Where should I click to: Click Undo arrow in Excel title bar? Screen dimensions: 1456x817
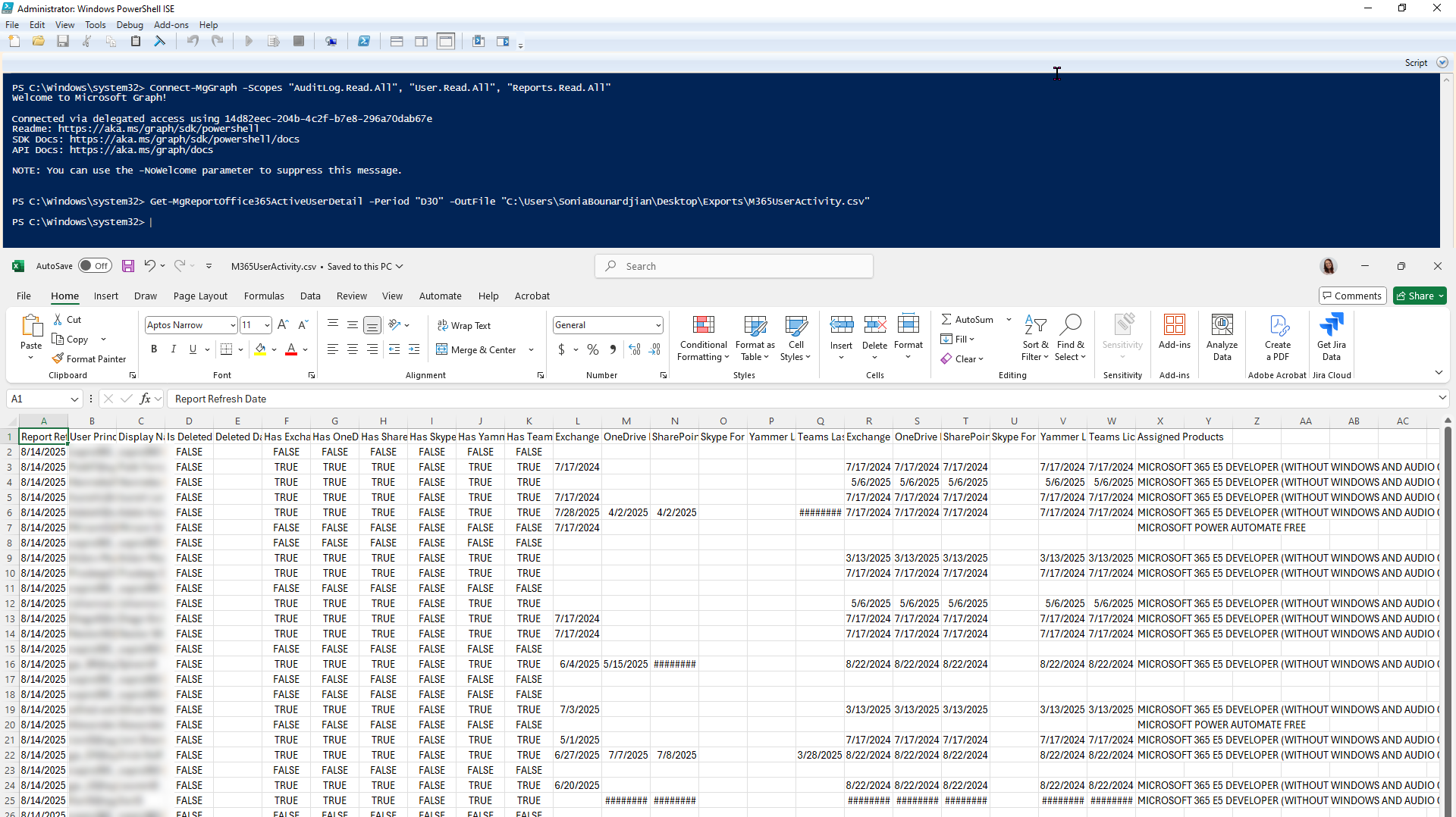tap(150, 266)
